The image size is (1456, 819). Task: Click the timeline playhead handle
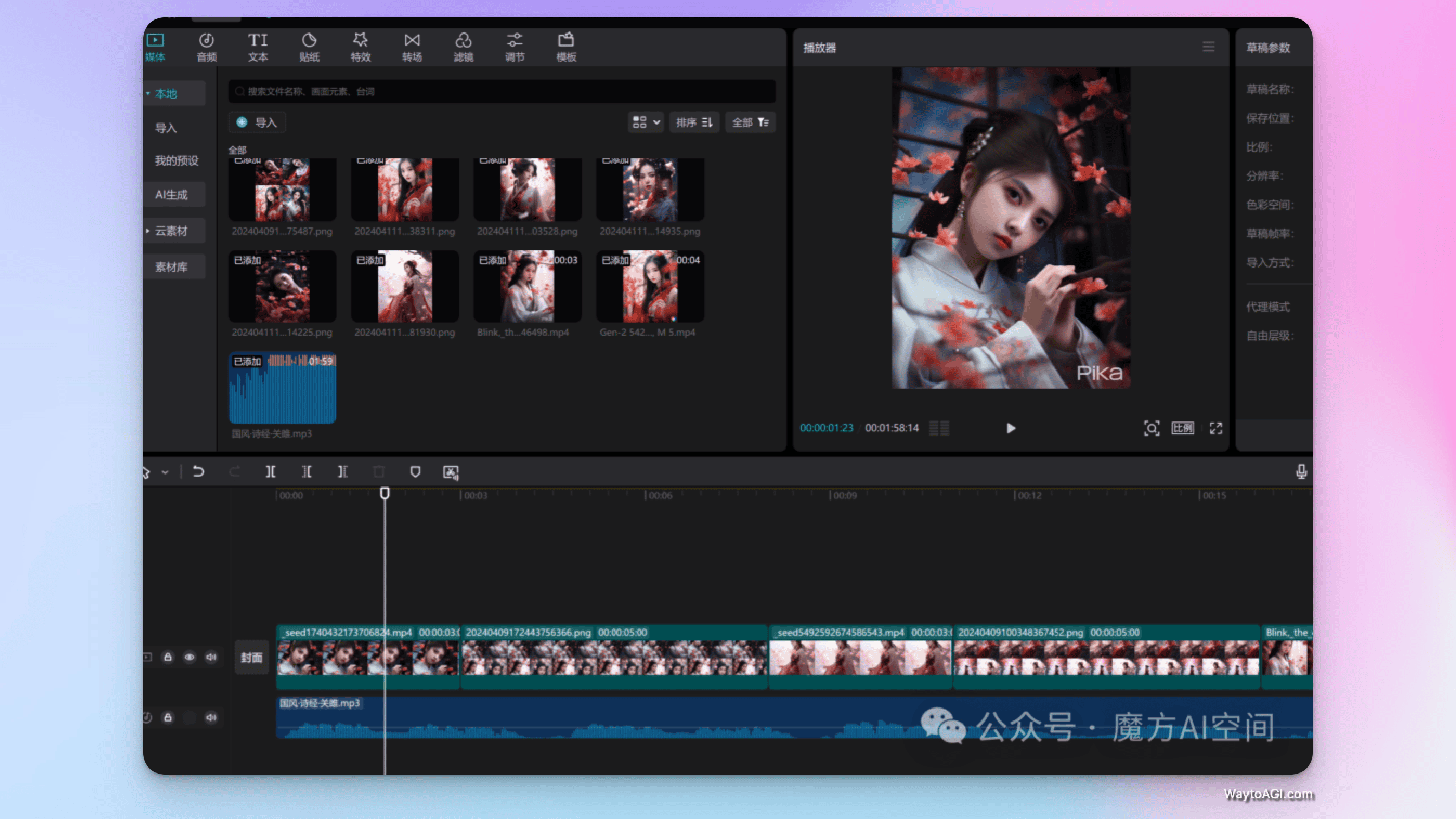tap(385, 493)
